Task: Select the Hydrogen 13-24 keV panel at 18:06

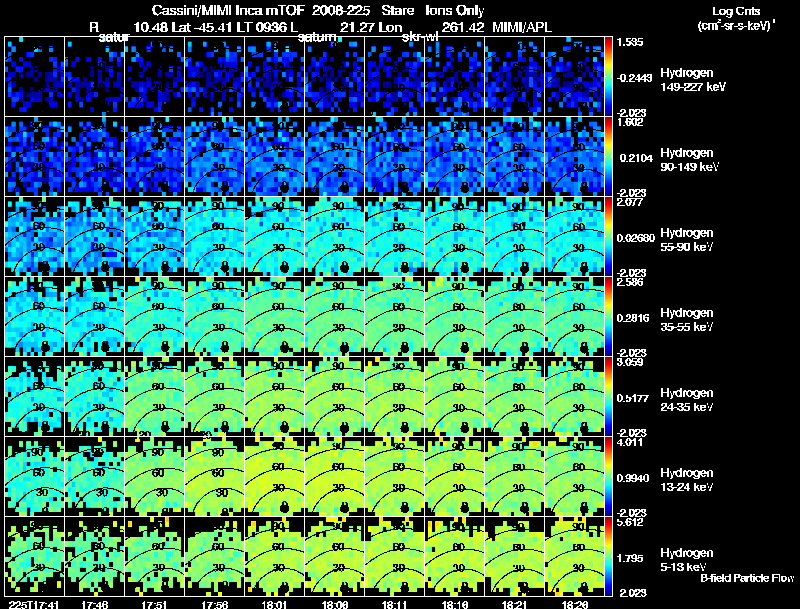Action: pyautogui.click(x=335, y=477)
